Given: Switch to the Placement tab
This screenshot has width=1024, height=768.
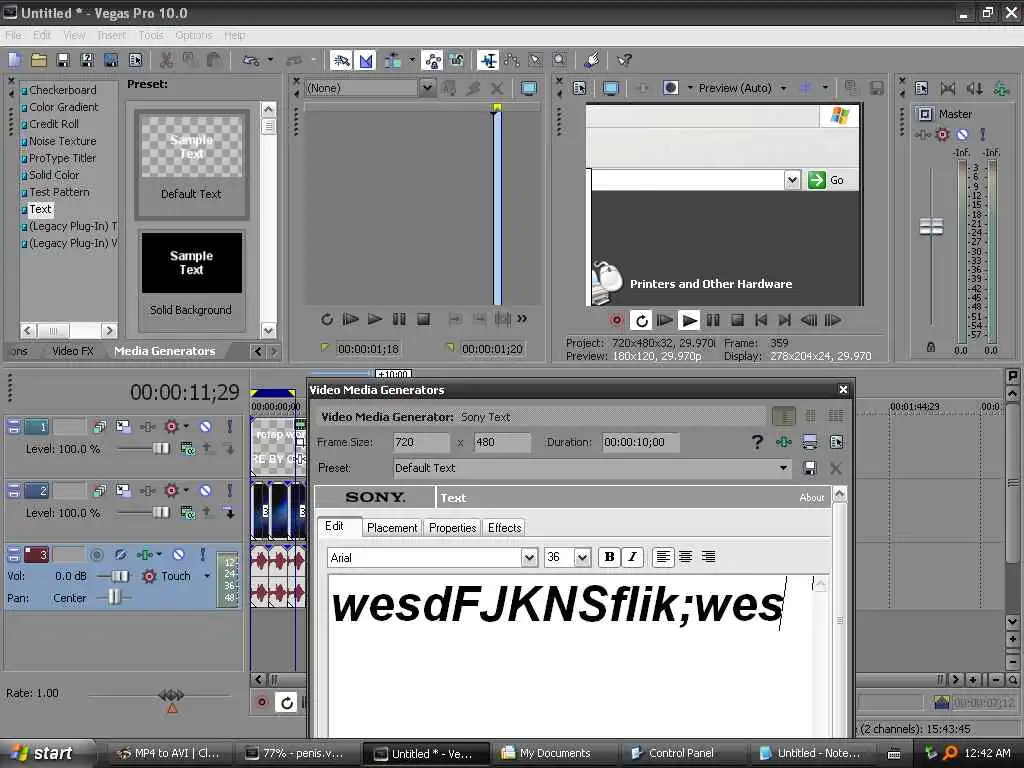Looking at the screenshot, I should coord(392,528).
